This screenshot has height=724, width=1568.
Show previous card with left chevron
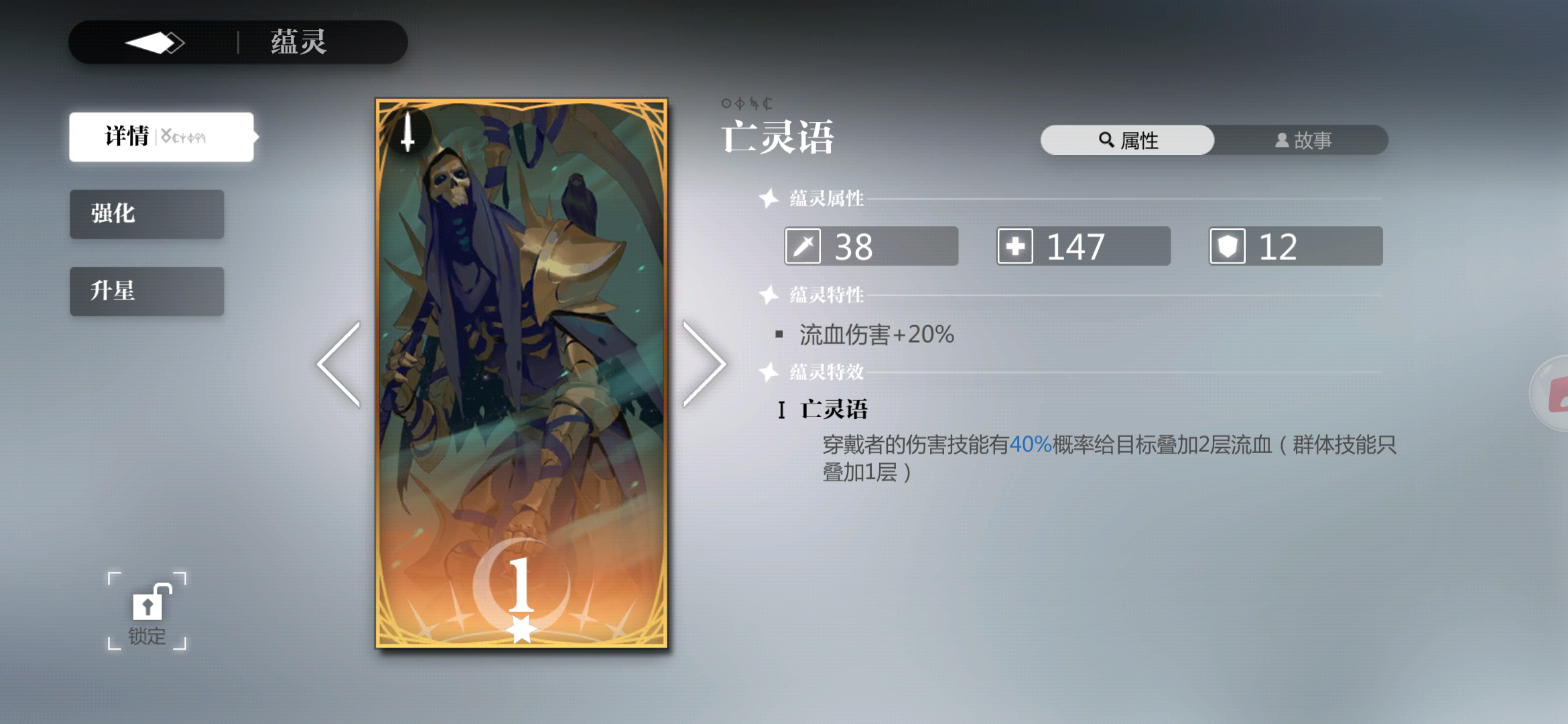point(339,364)
